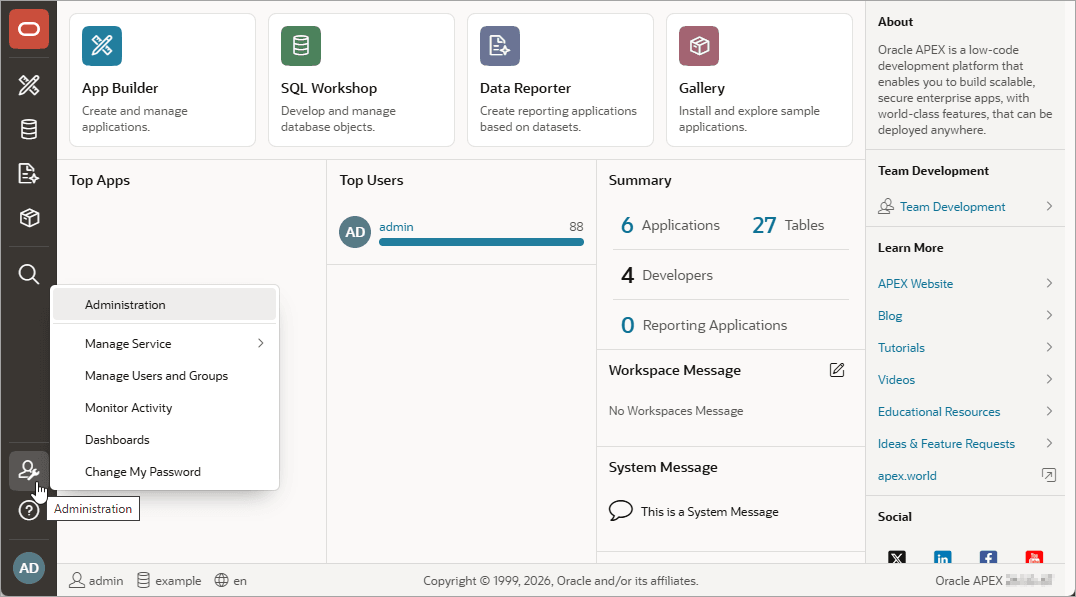Click the AD account avatar in the sidebar
This screenshot has height=597, width=1076.
click(29, 568)
